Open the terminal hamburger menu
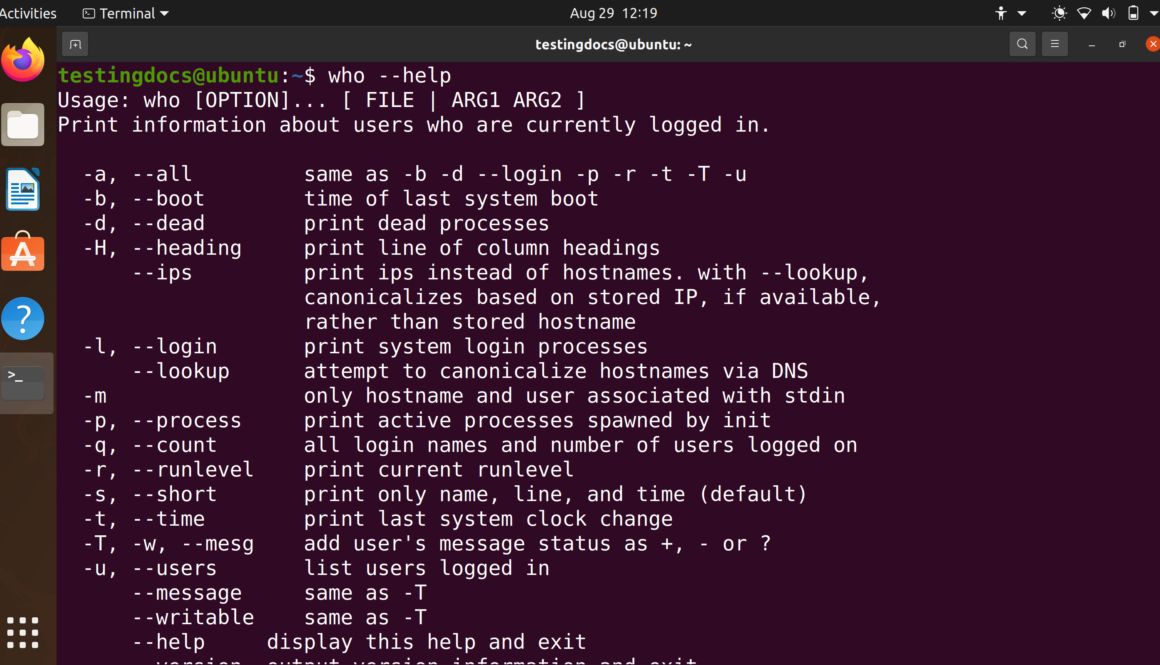The width and height of the screenshot is (1160, 665). click(1054, 44)
